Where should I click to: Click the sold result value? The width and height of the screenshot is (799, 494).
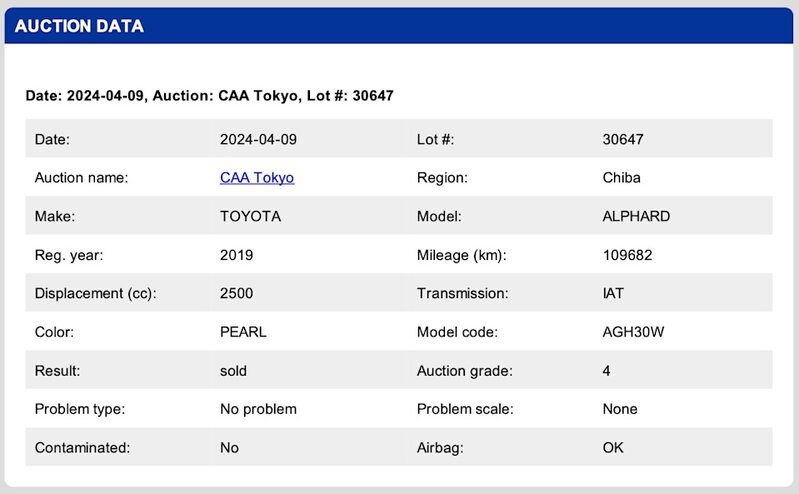233,371
